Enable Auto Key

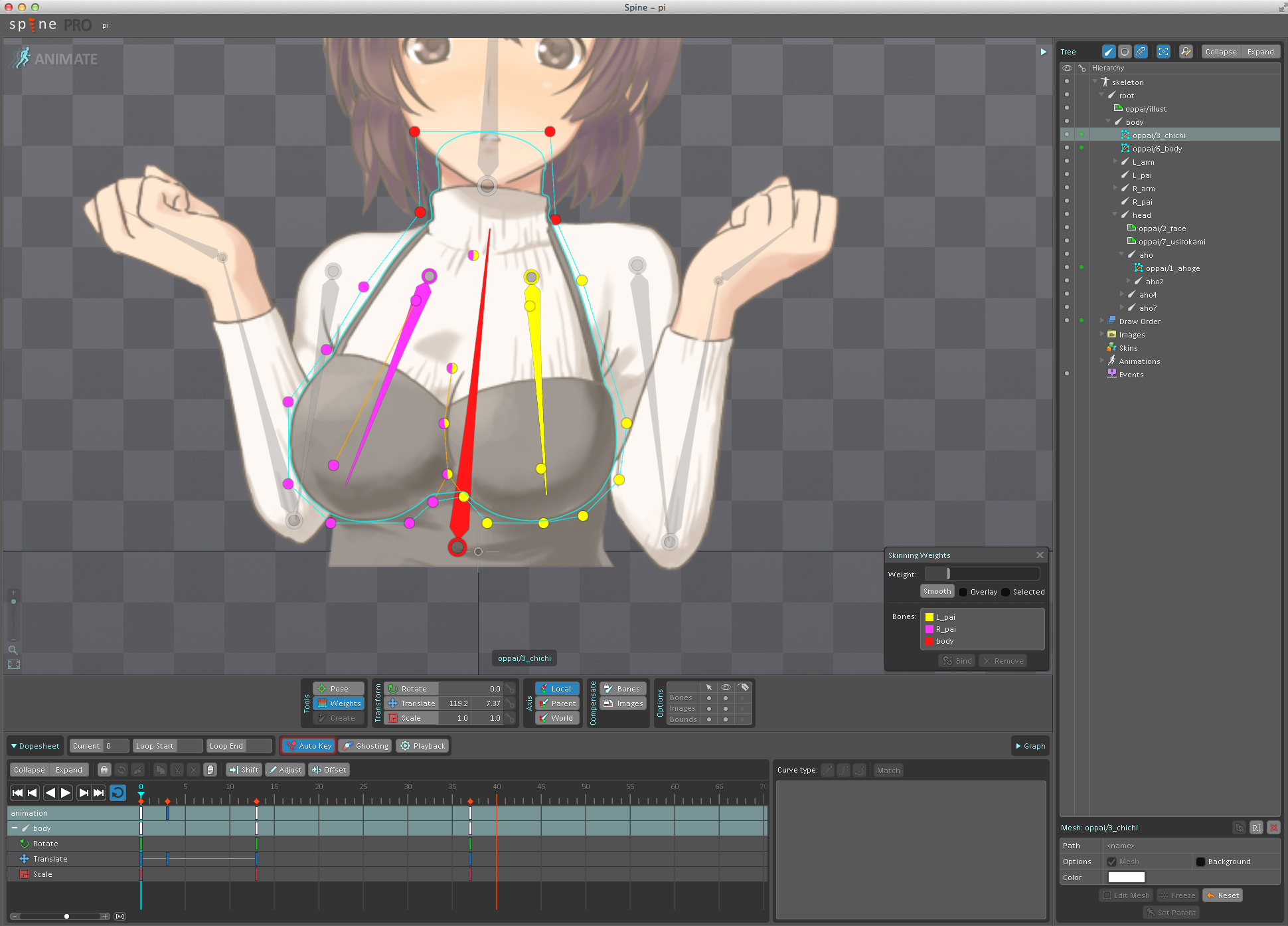click(x=309, y=746)
